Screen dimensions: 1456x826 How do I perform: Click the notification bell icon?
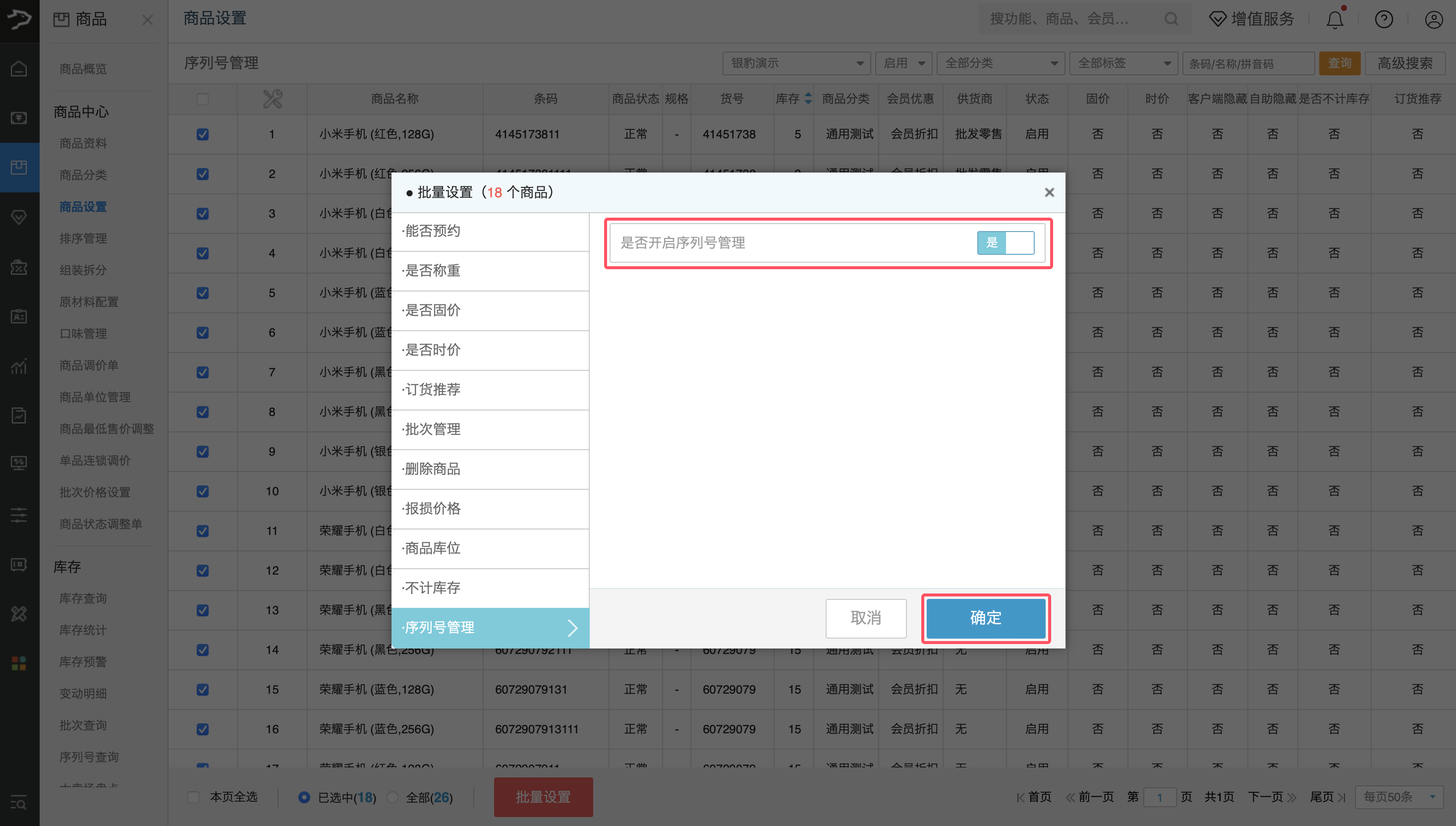(1335, 20)
